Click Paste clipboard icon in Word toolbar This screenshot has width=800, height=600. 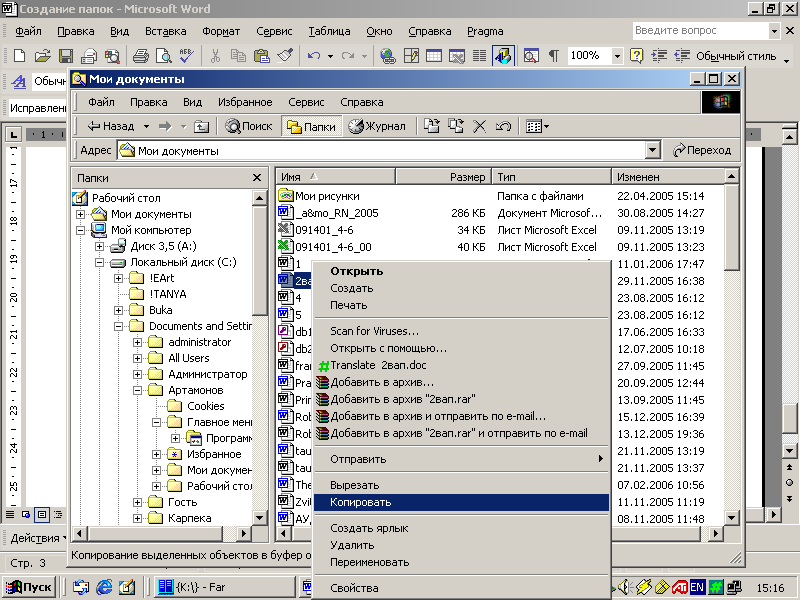click(262, 56)
